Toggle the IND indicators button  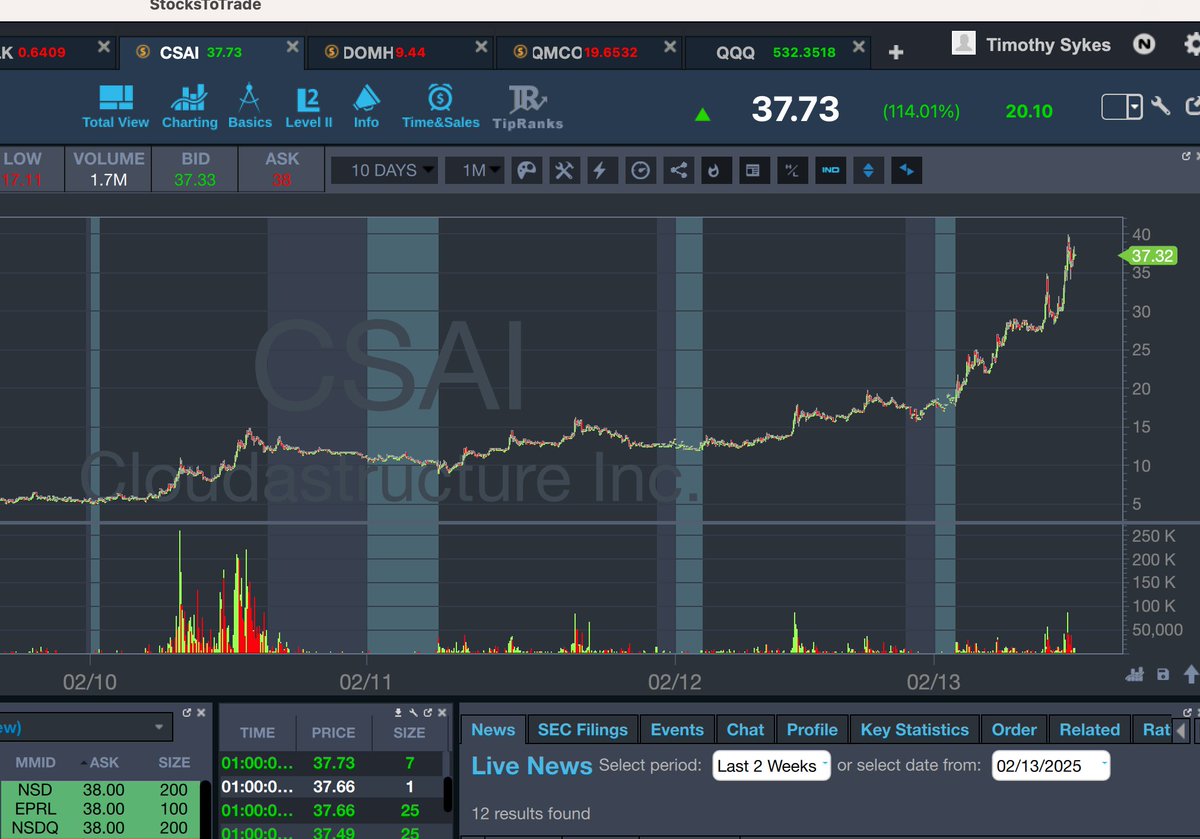tap(830, 171)
